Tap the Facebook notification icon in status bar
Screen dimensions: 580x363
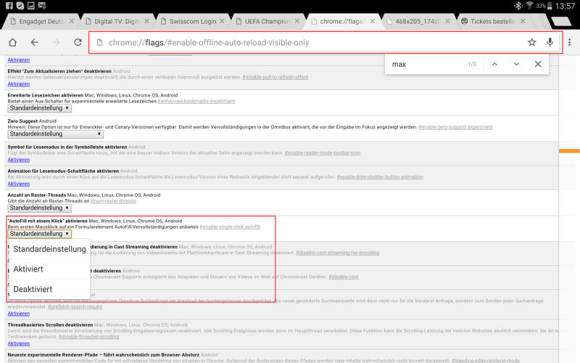9,6
